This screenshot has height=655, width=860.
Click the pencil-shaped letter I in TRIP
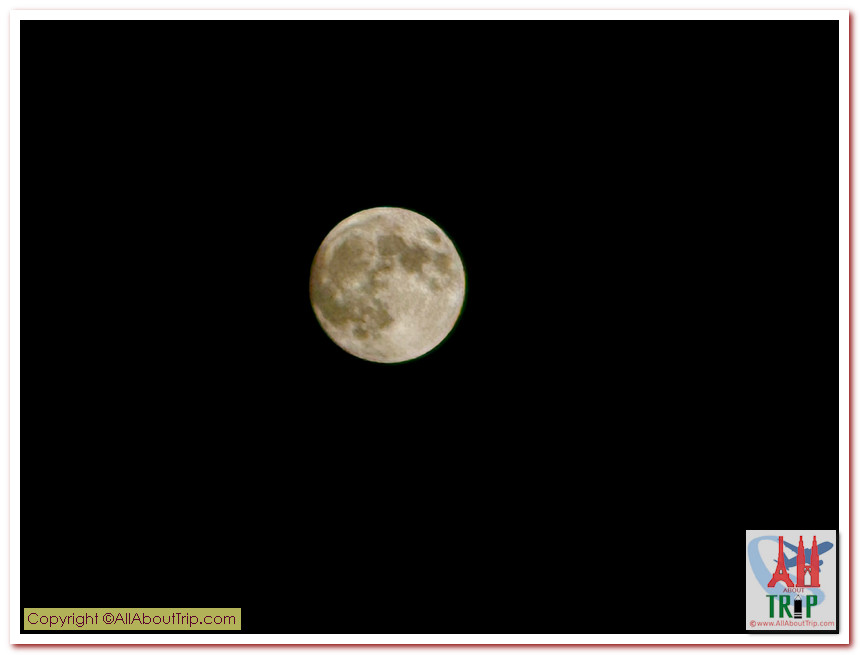(x=798, y=606)
